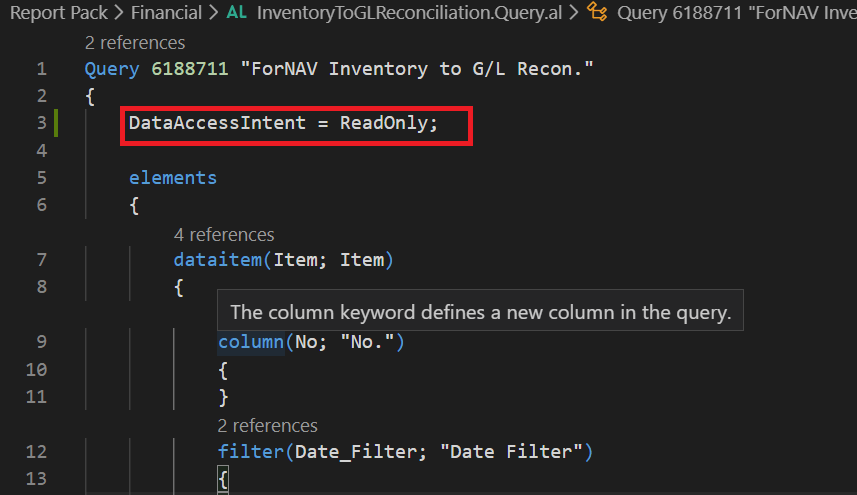Open 2 references lens above filter line

pos(268,426)
